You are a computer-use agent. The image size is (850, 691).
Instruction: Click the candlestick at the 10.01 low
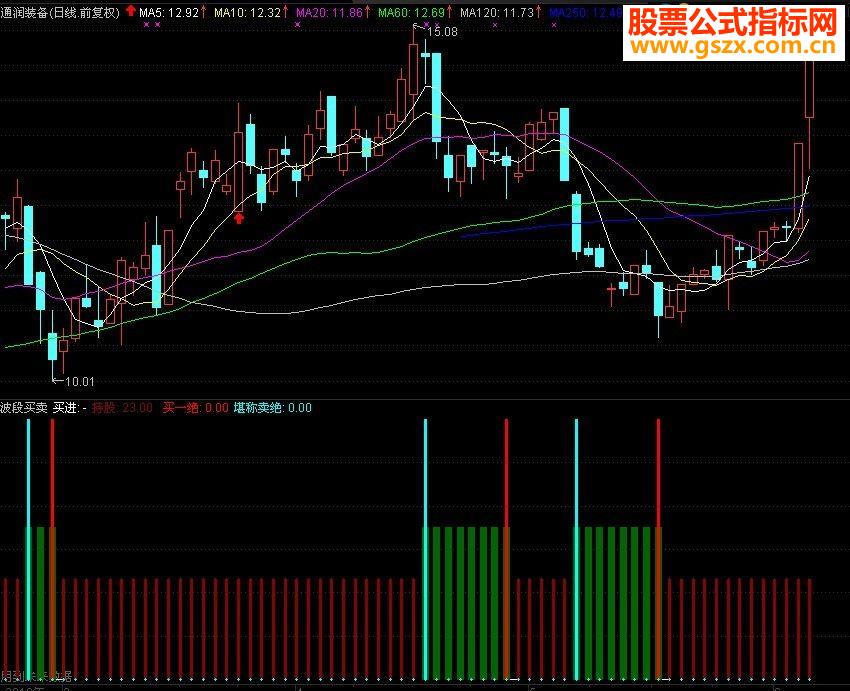point(52,345)
